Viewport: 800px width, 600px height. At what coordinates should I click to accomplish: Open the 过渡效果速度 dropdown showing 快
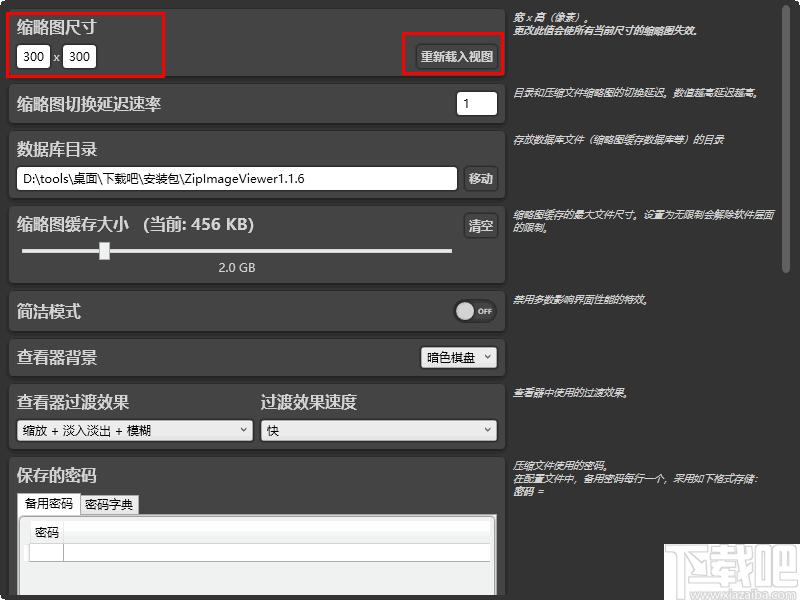tap(379, 431)
